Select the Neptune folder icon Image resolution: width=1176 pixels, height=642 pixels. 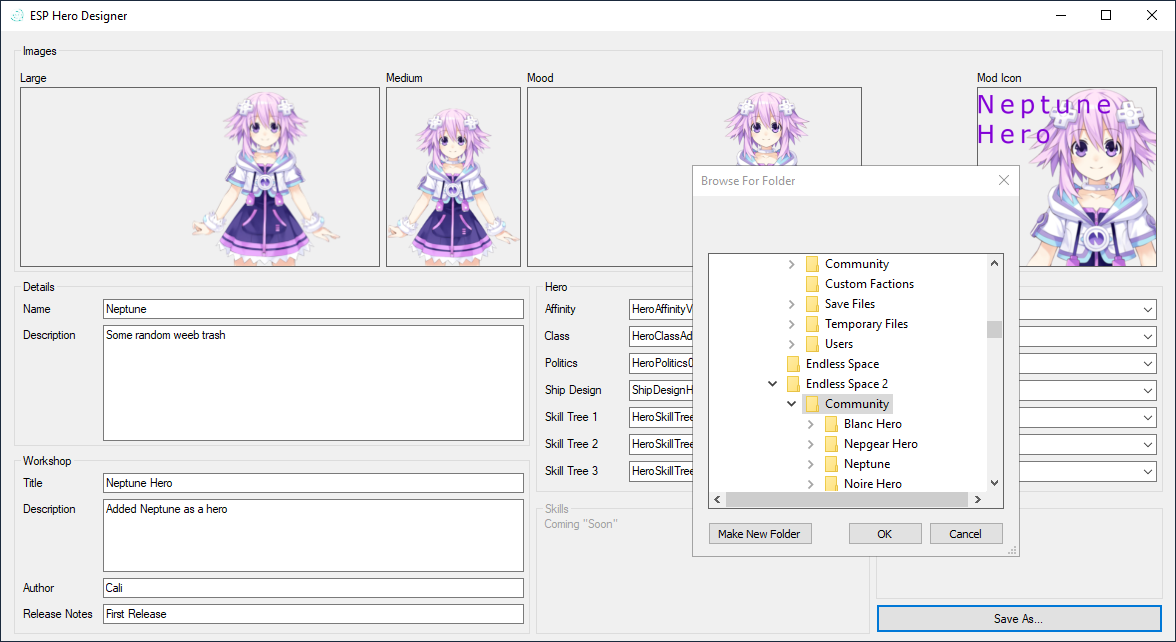point(831,464)
